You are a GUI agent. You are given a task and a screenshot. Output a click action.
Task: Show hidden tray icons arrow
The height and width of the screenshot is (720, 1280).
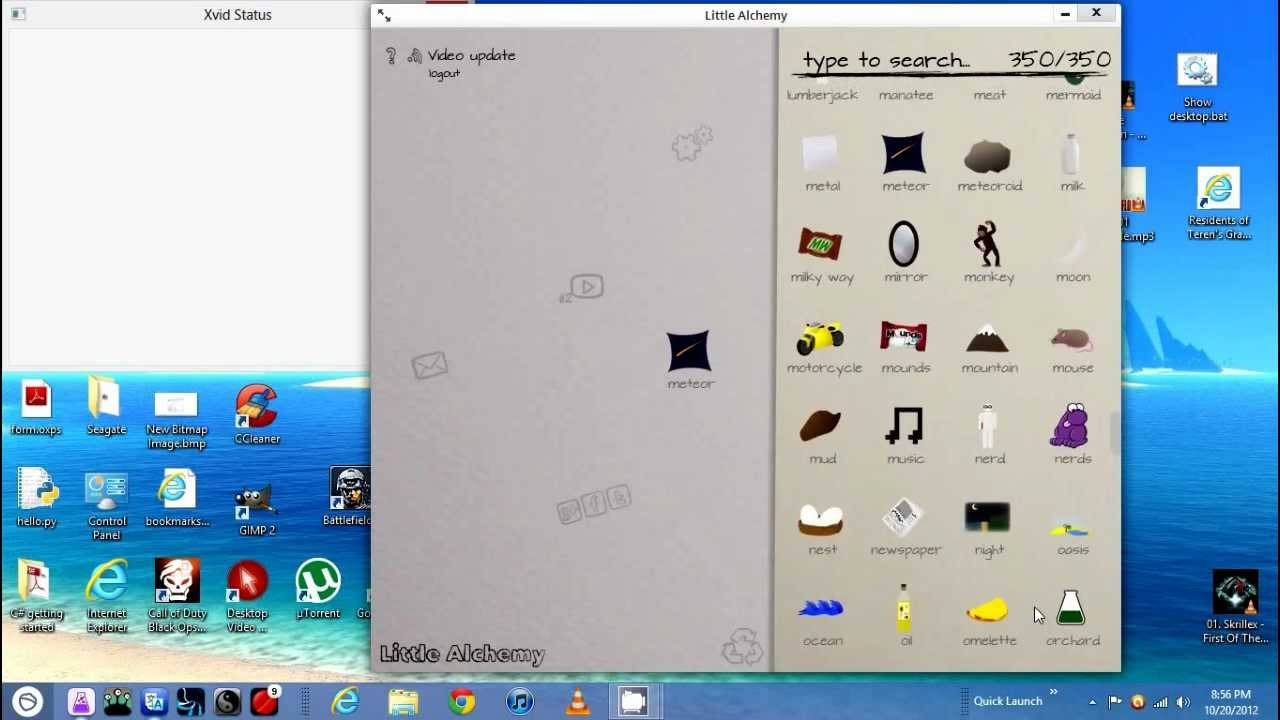[1092, 702]
